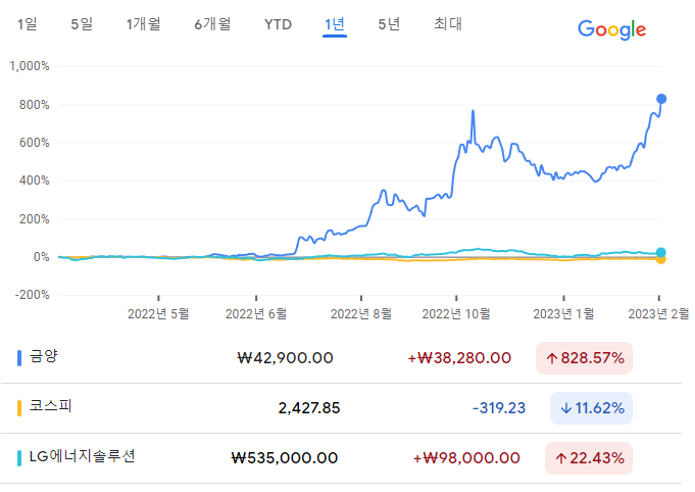Click the Google logo
This screenshot has height=492, width=695.
click(611, 29)
